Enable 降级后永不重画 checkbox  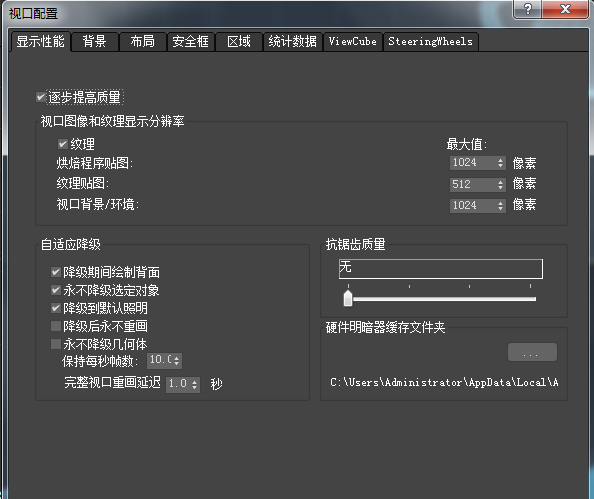[x=56, y=326]
